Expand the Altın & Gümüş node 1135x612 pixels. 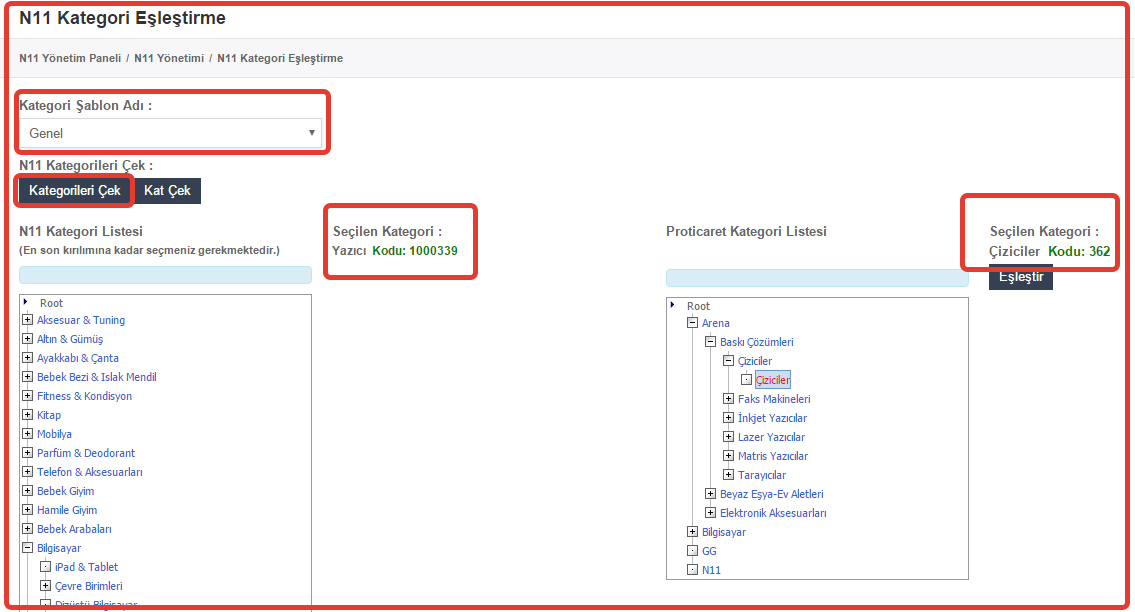[28, 338]
